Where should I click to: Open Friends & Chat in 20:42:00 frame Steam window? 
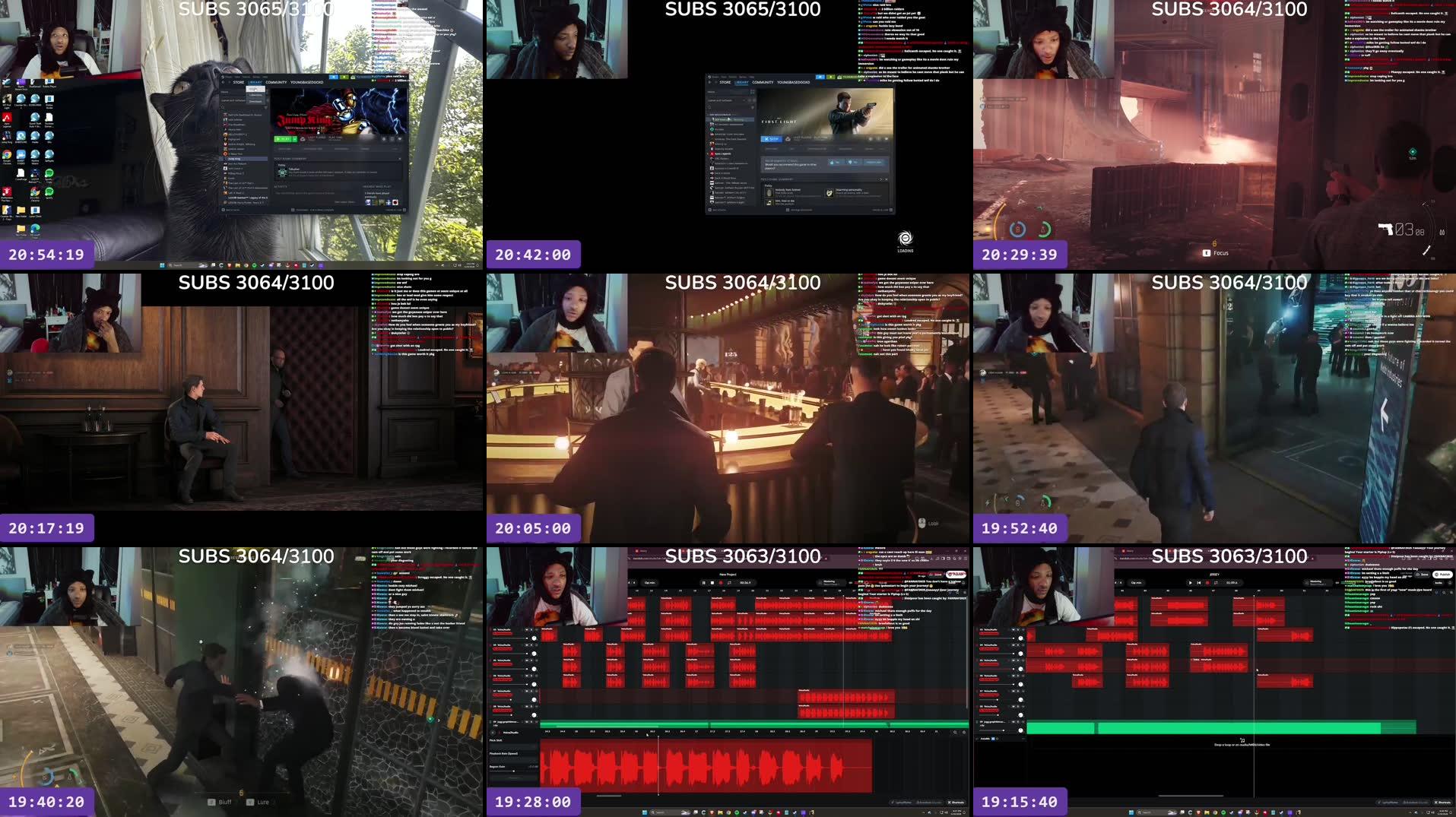tap(882, 210)
